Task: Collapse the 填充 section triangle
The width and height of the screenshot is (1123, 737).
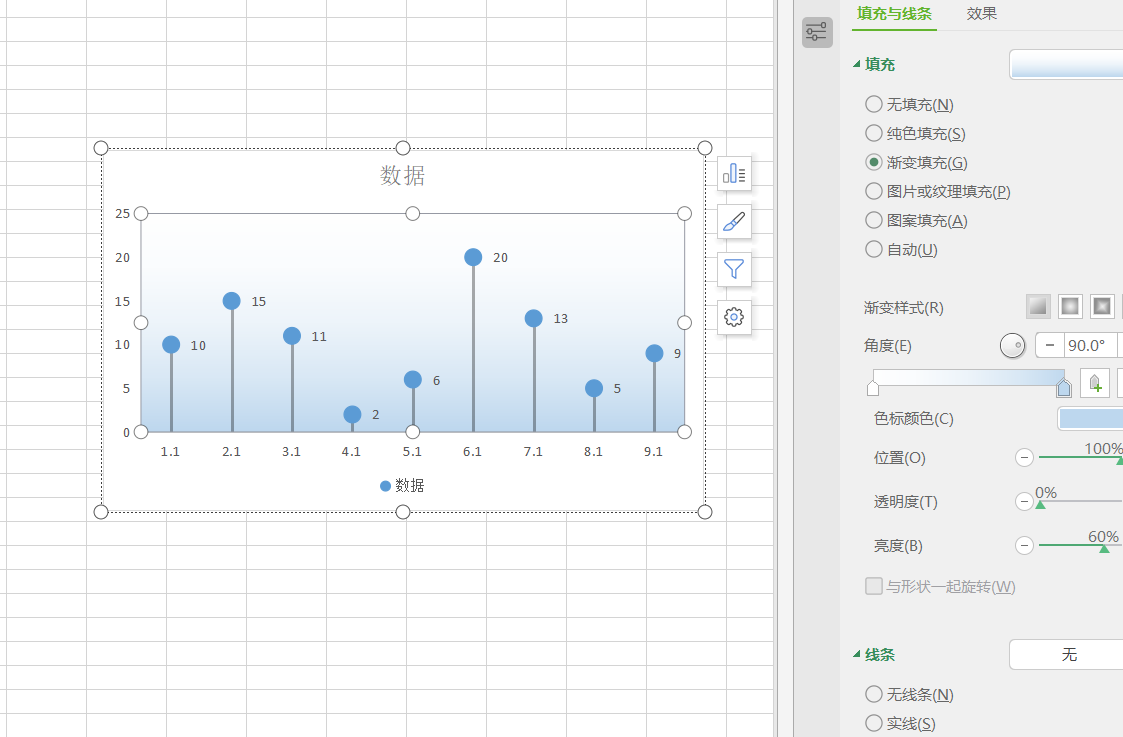Action: tap(857, 65)
